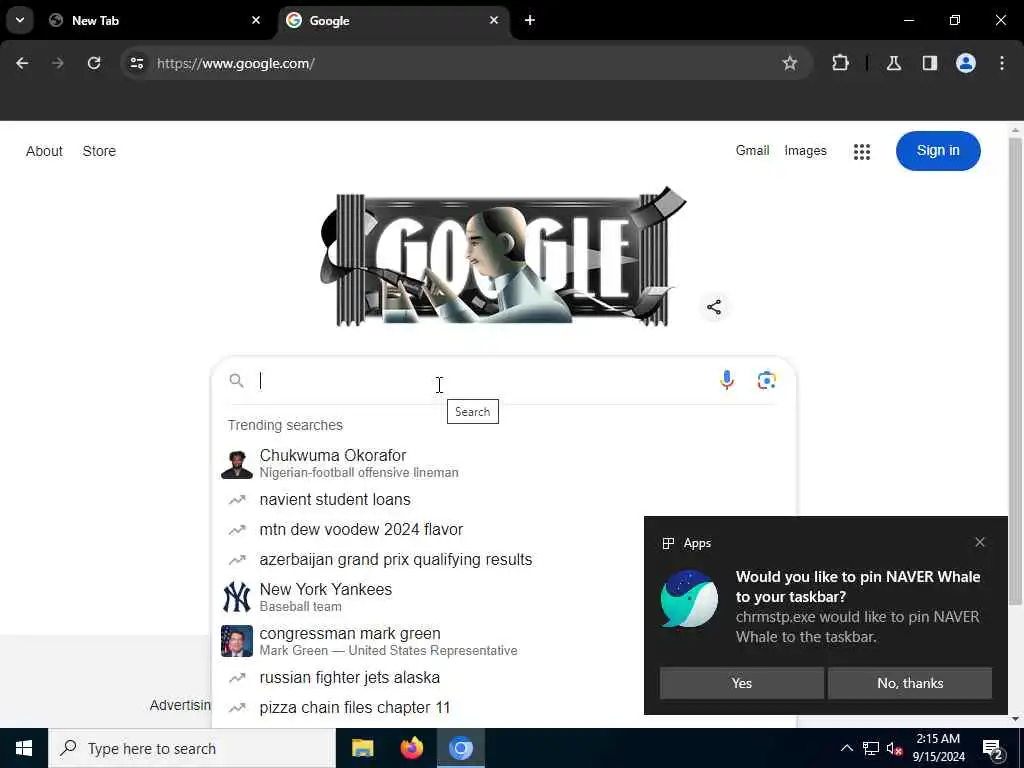This screenshot has width=1024, height=768.
Task: Go back to the previous page
Action: [x=22, y=63]
